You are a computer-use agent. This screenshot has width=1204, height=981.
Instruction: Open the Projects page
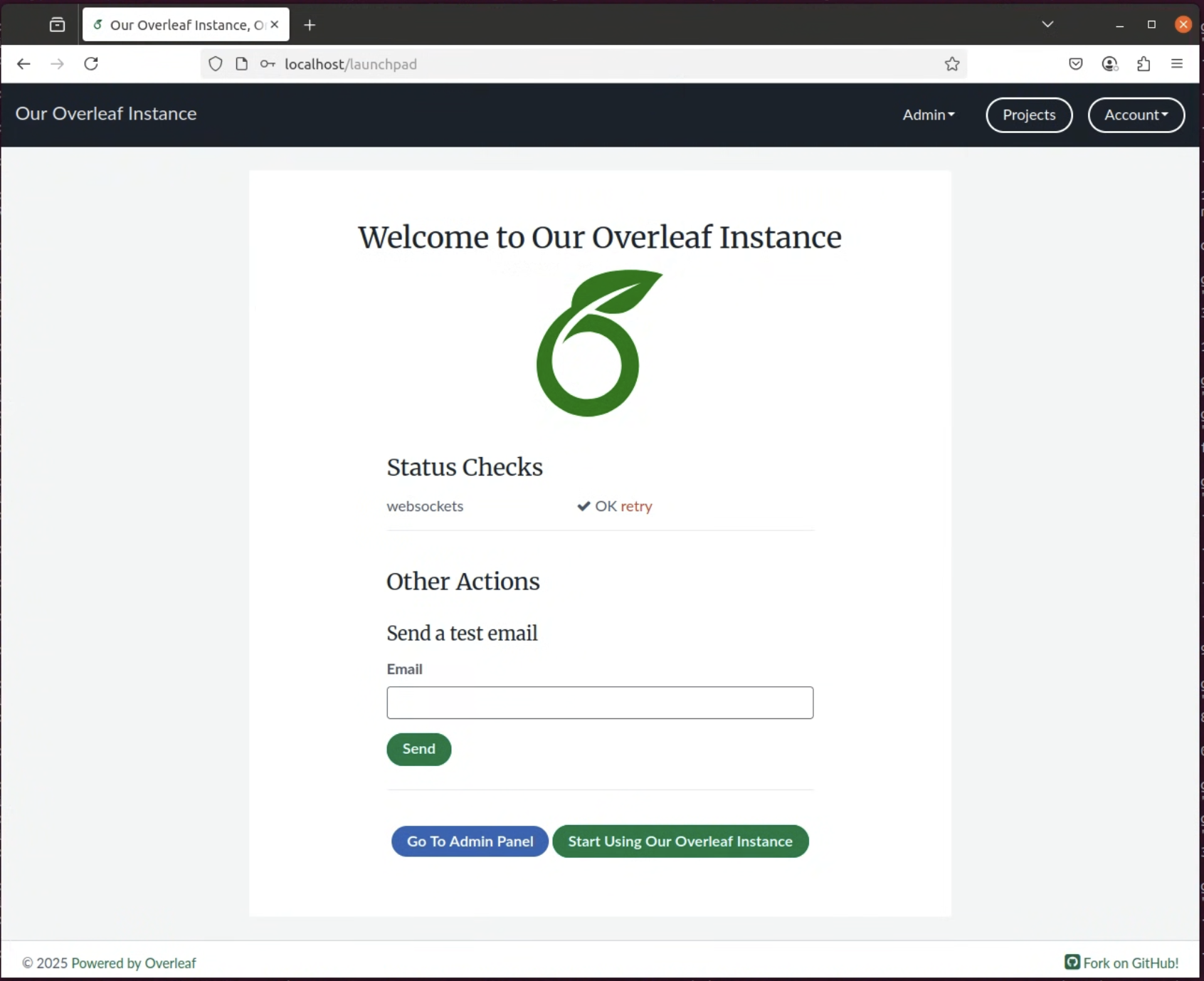pyautogui.click(x=1029, y=115)
